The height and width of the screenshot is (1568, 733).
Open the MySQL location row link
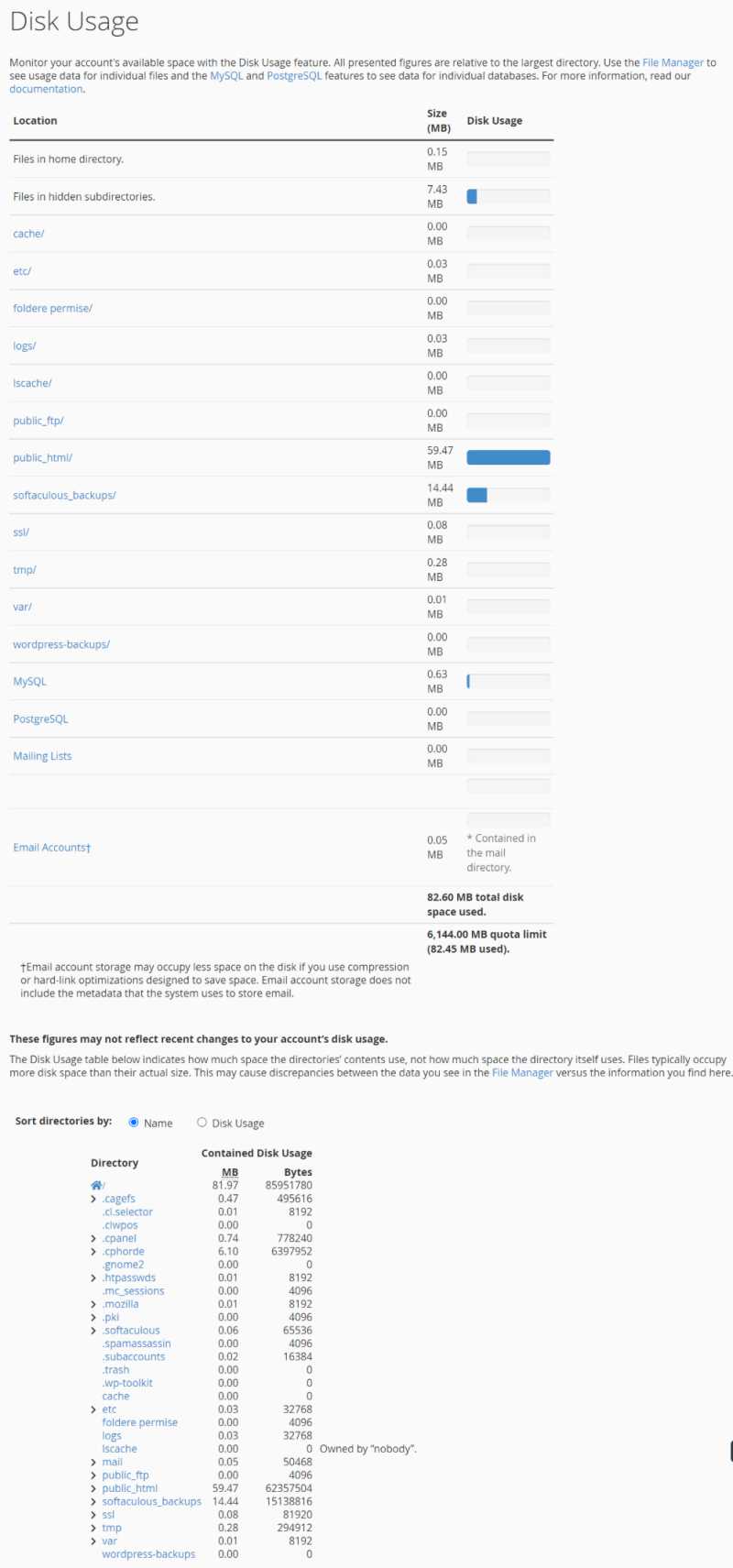pos(29,682)
